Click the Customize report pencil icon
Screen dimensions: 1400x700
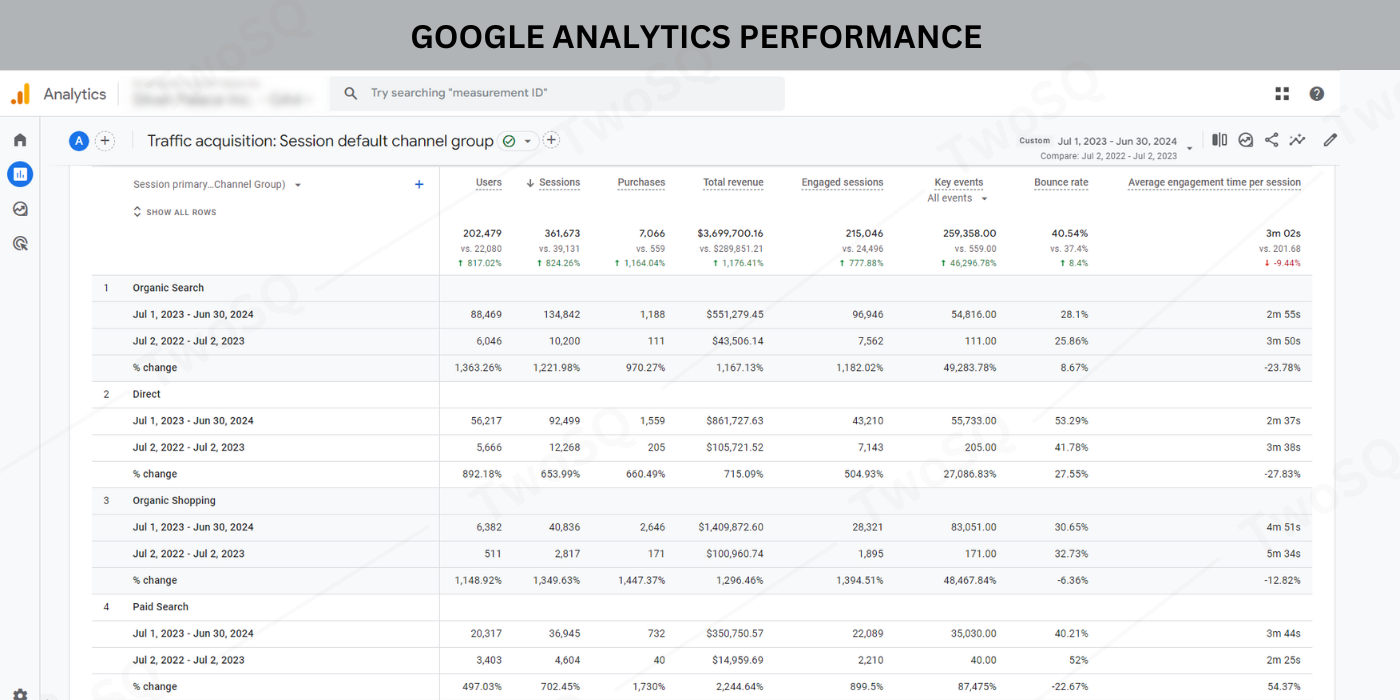tap(1330, 140)
